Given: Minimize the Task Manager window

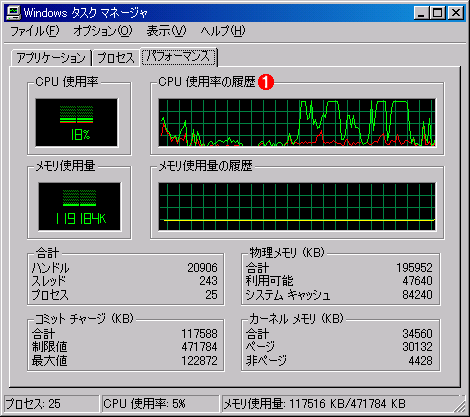Looking at the screenshot, I should (x=421, y=13).
